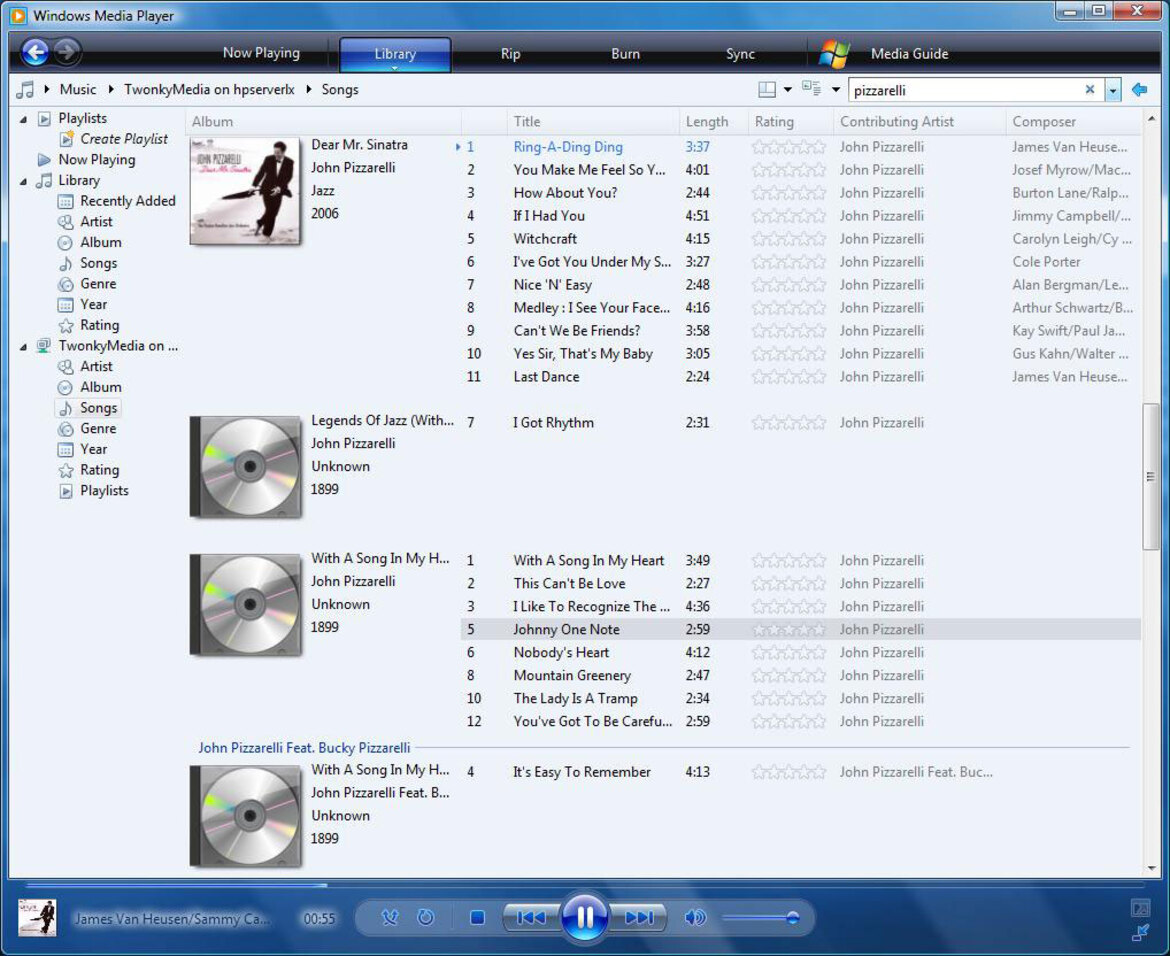Clear the pizzarelli search text

(1089, 90)
